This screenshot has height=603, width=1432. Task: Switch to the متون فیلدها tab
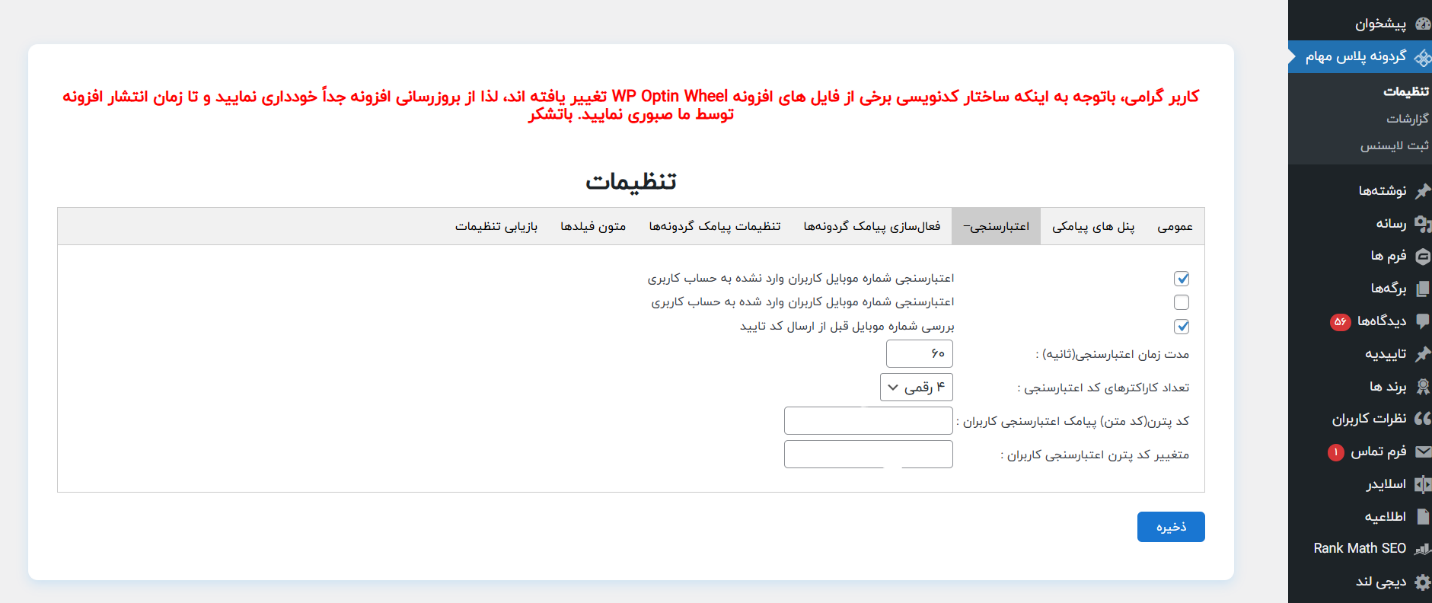[593, 227]
